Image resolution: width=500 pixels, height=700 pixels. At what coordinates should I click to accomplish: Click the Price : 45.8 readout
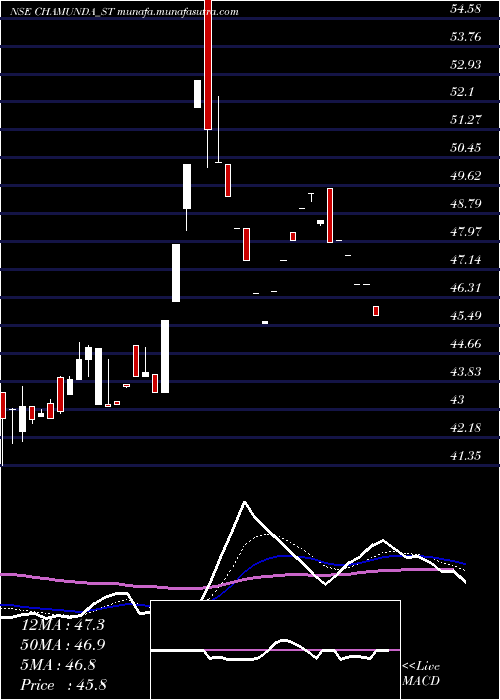tap(63, 685)
